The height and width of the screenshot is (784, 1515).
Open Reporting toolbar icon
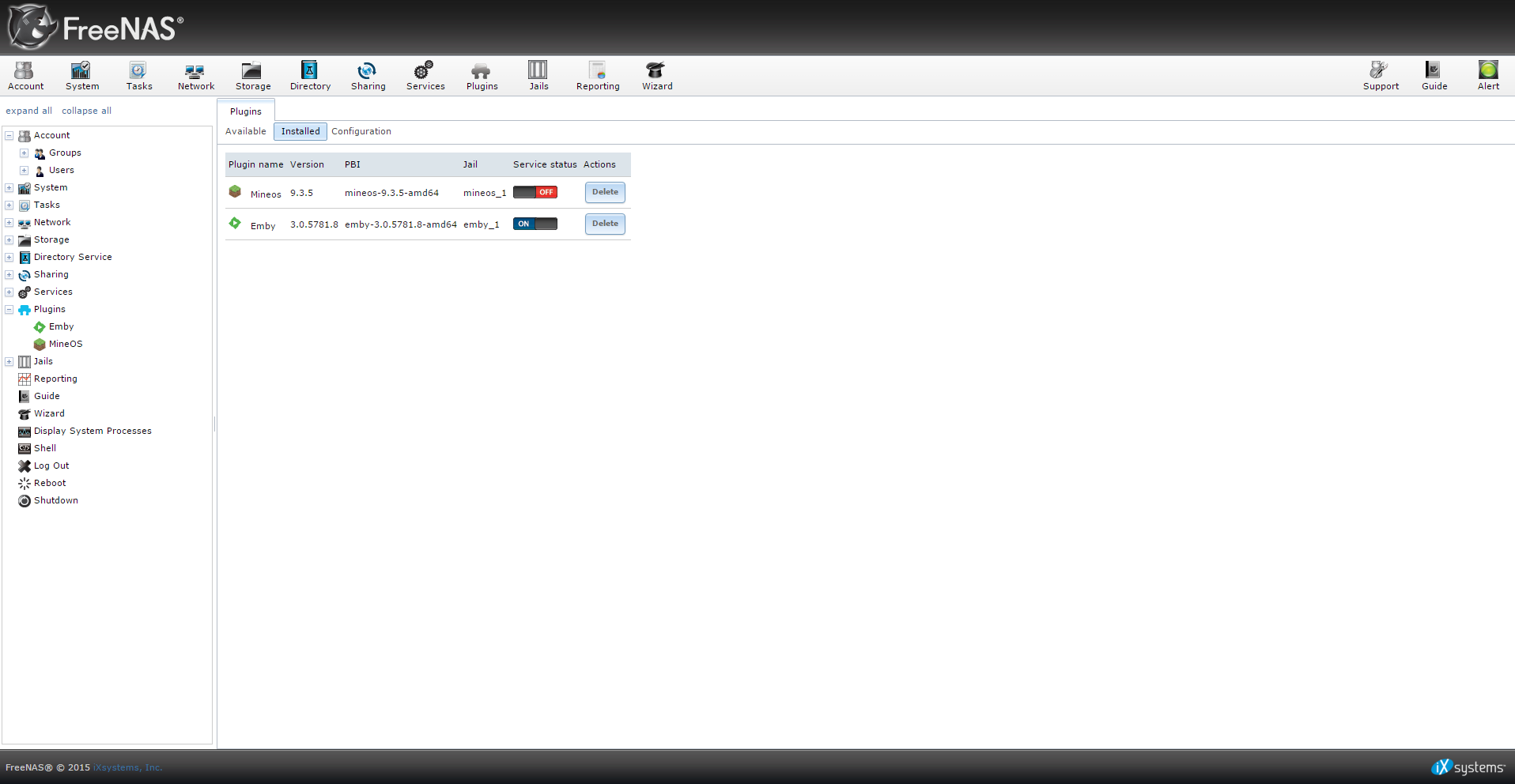point(598,76)
